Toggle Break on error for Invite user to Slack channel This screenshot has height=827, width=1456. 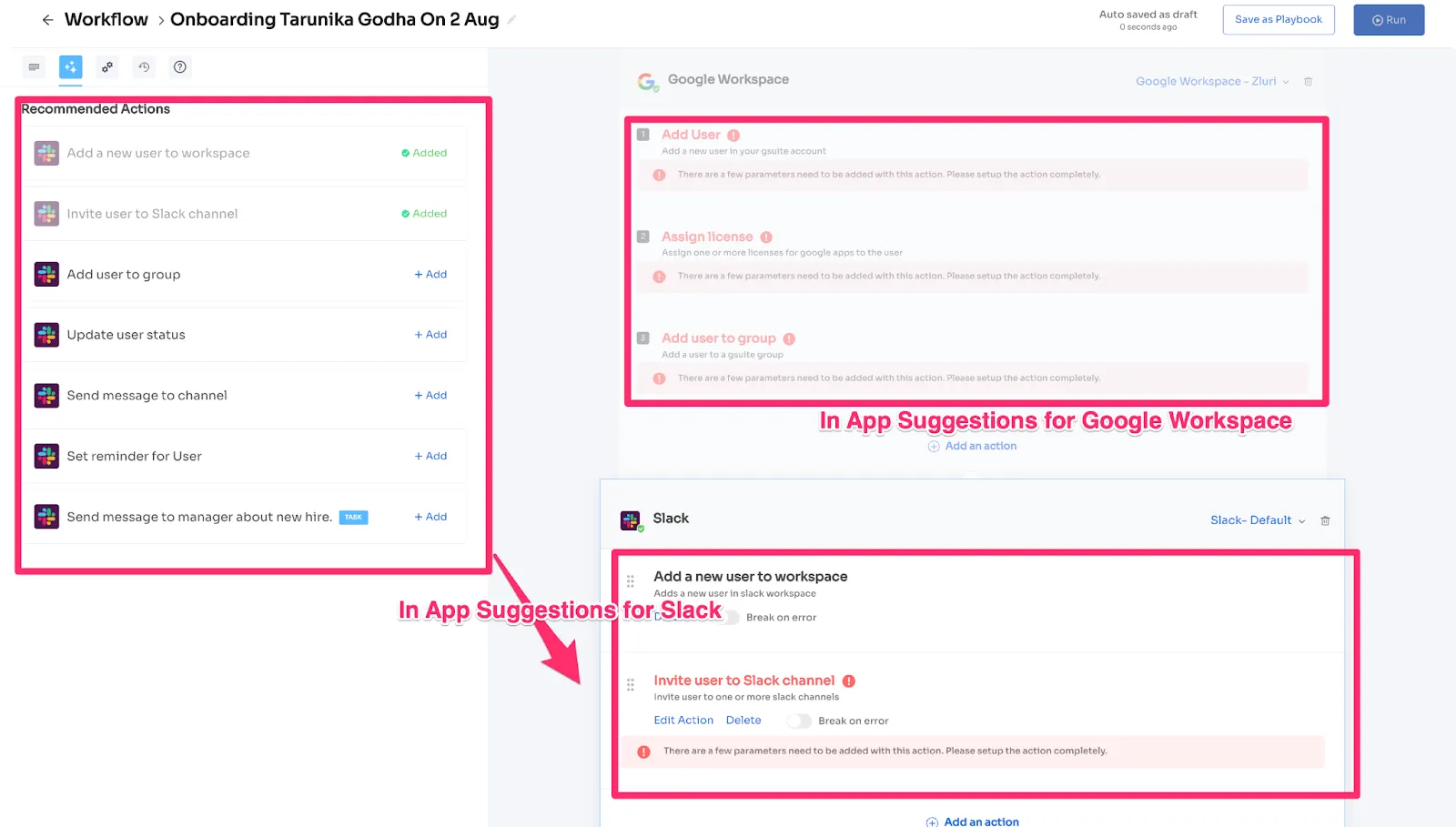799,721
